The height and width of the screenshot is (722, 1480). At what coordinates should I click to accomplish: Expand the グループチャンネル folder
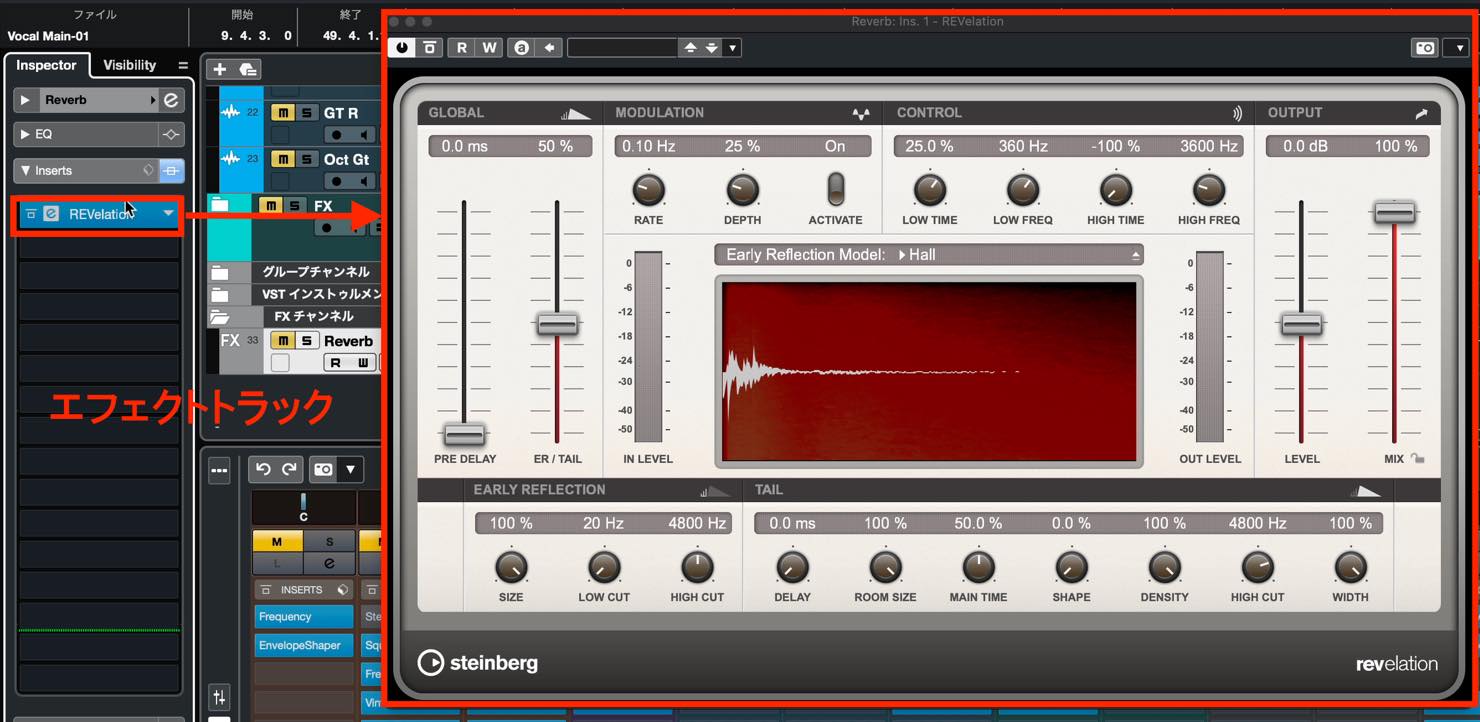pos(220,272)
